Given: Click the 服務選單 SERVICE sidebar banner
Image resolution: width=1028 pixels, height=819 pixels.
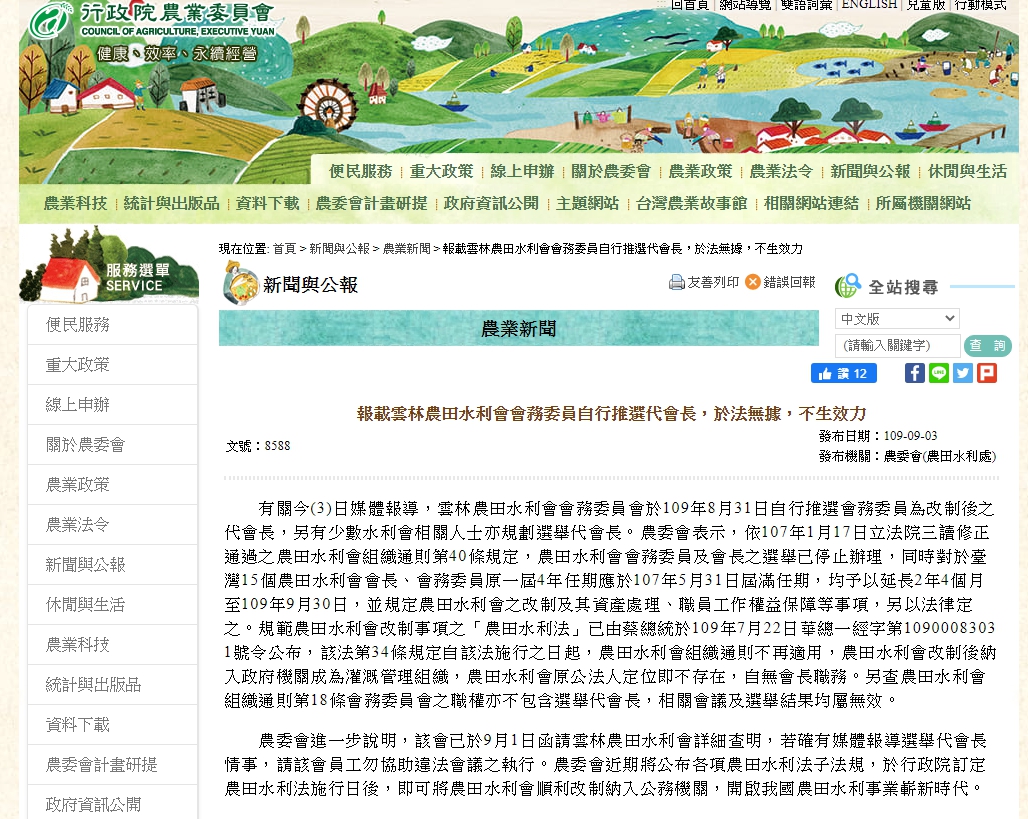Looking at the screenshot, I should pyautogui.click(x=109, y=266).
